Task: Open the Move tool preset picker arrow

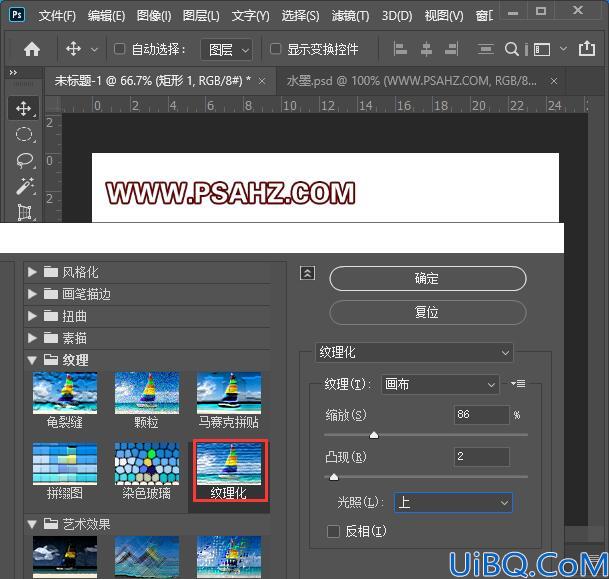Action: point(94,50)
